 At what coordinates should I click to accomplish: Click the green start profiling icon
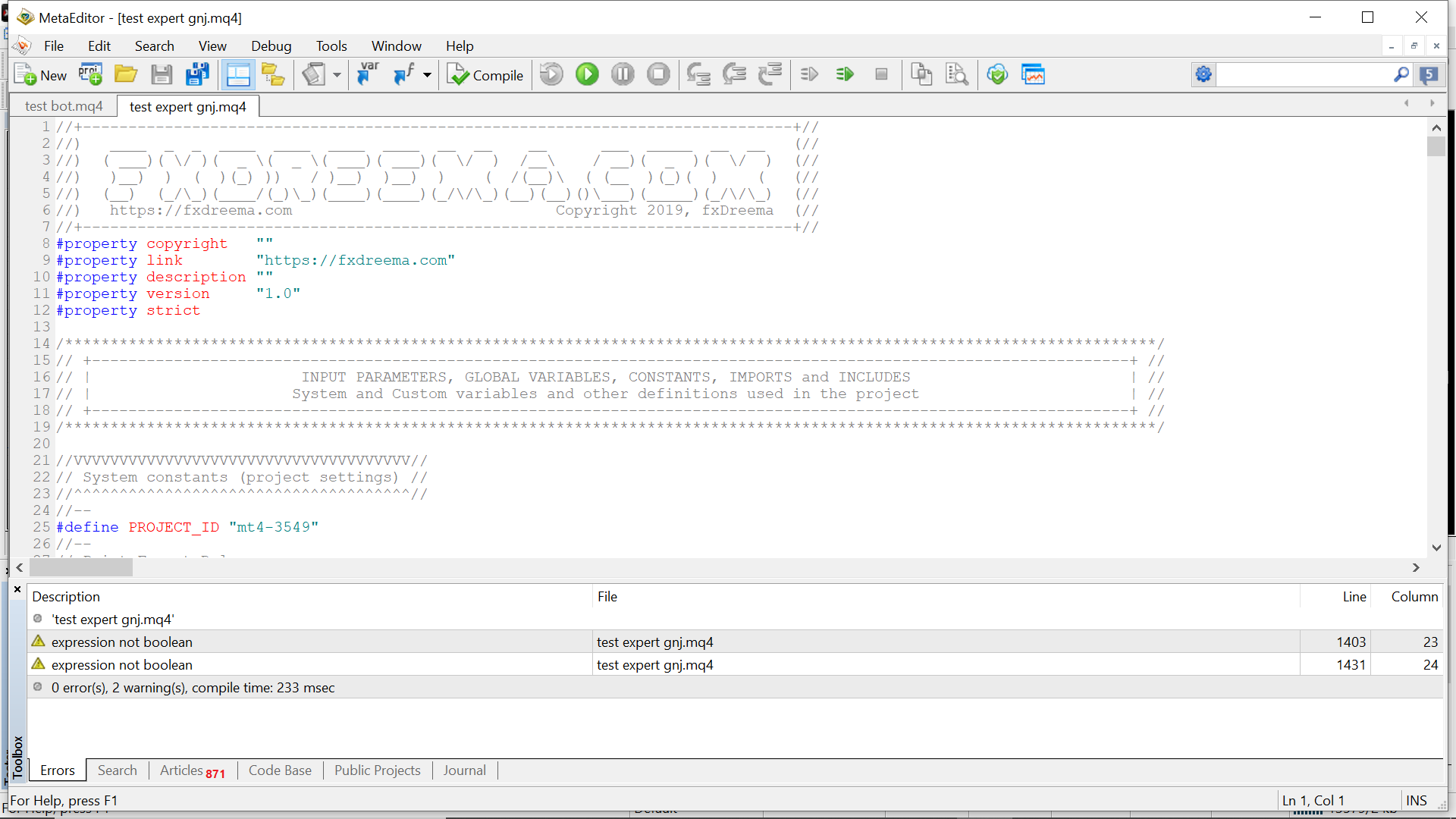[x=845, y=74]
